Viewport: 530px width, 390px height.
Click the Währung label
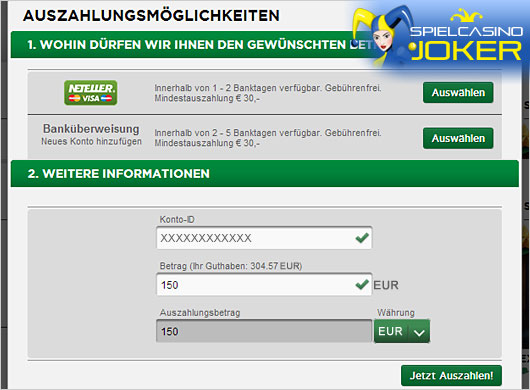point(396,313)
